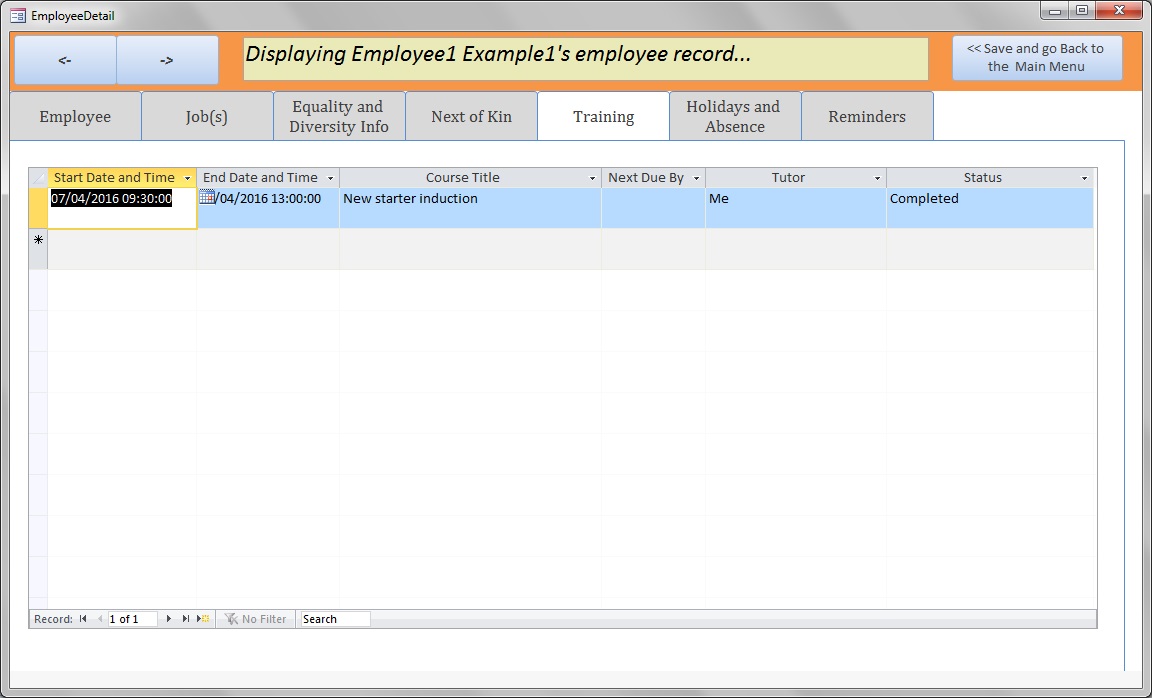Jump to last record in navigator
1152x698 pixels.
186,619
